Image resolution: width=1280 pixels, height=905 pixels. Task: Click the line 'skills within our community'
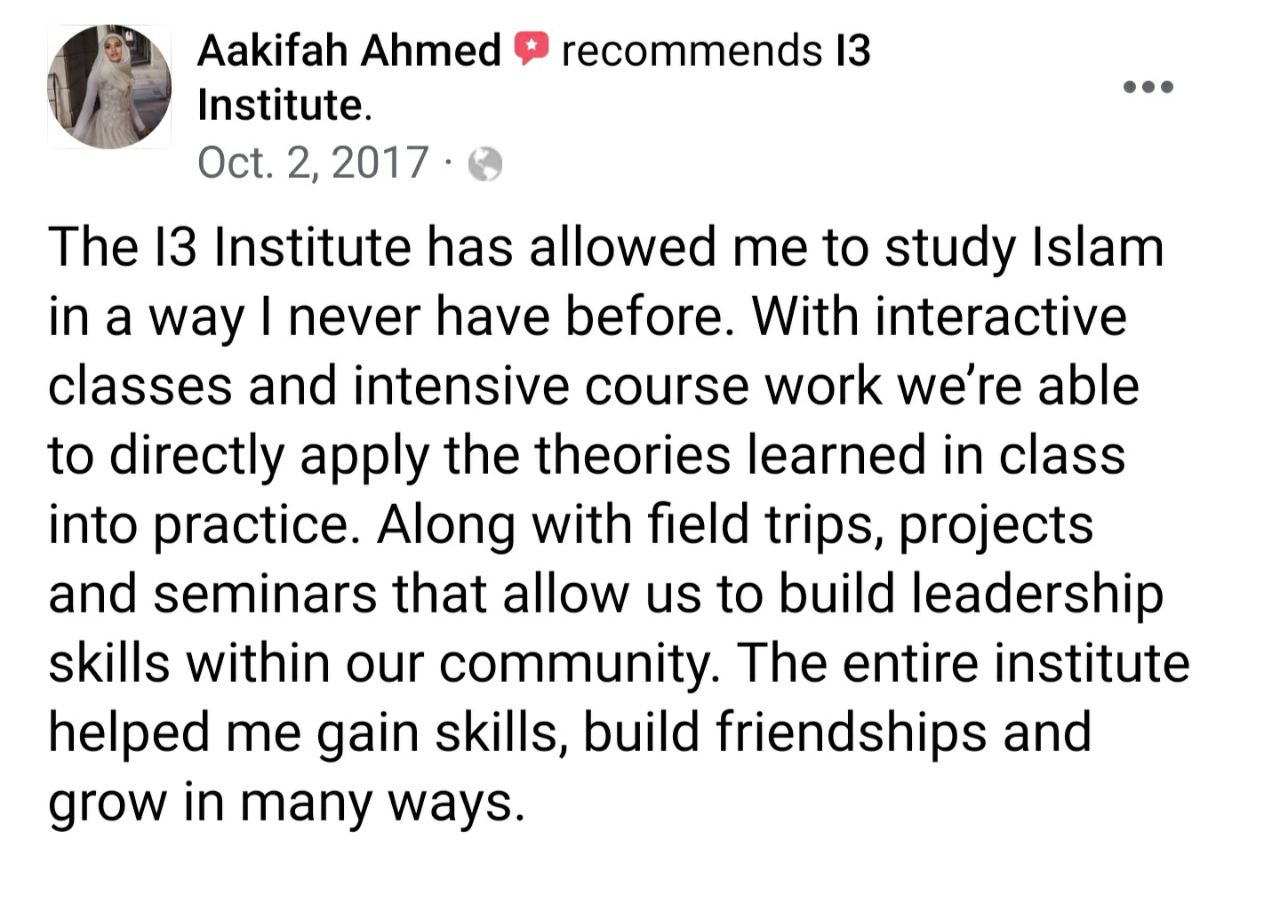pos(619,665)
